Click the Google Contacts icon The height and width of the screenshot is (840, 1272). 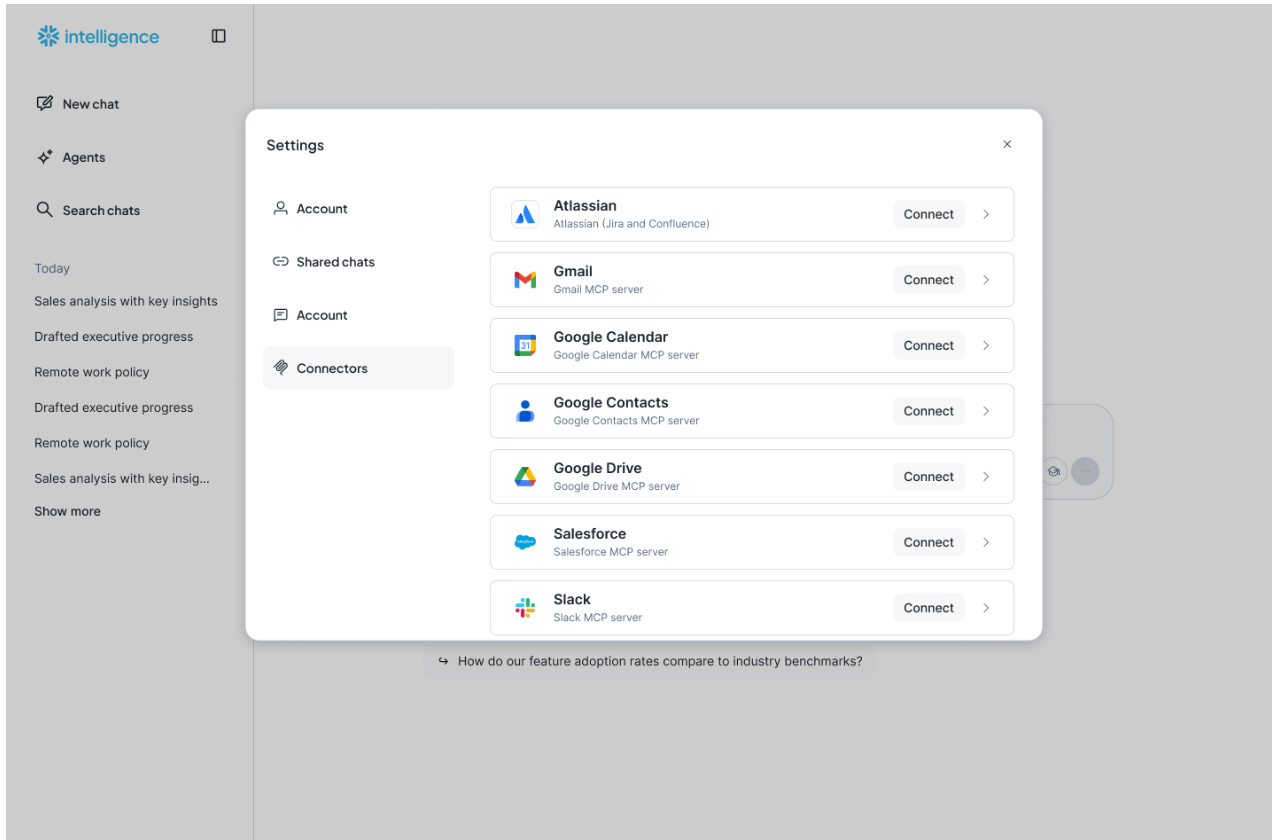coord(525,411)
